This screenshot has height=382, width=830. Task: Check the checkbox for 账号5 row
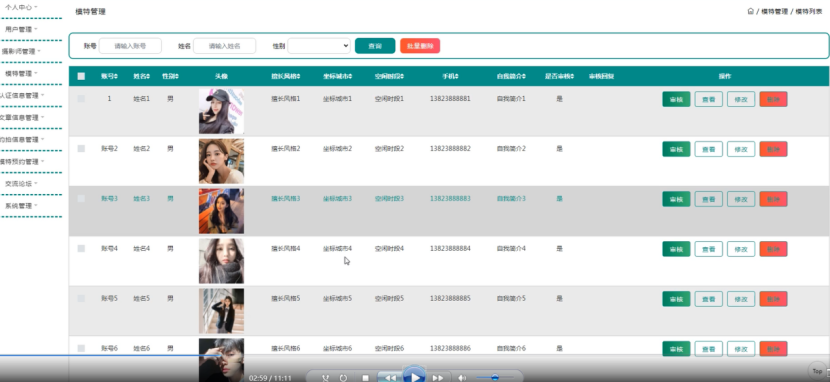coord(81,298)
